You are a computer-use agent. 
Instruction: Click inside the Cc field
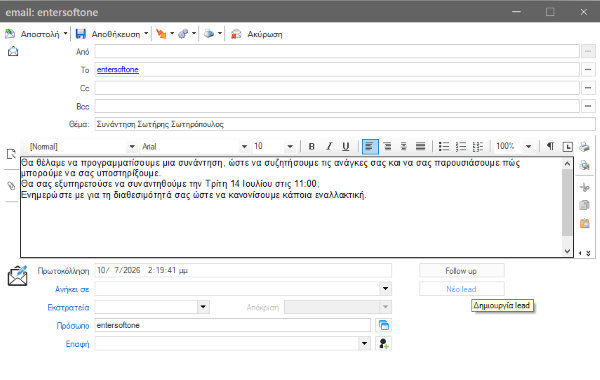[x=337, y=88]
